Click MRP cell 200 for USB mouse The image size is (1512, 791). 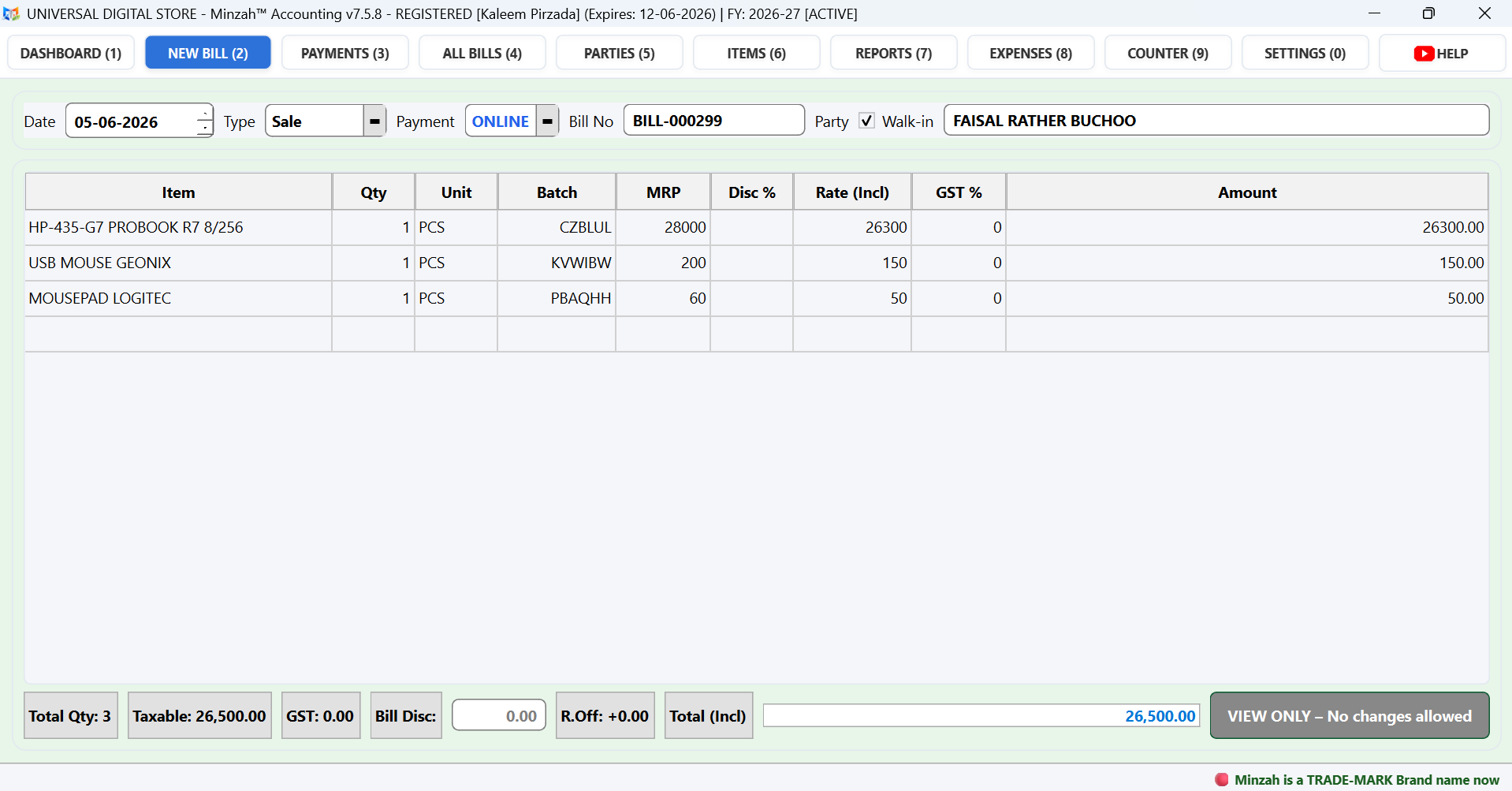click(663, 263)
